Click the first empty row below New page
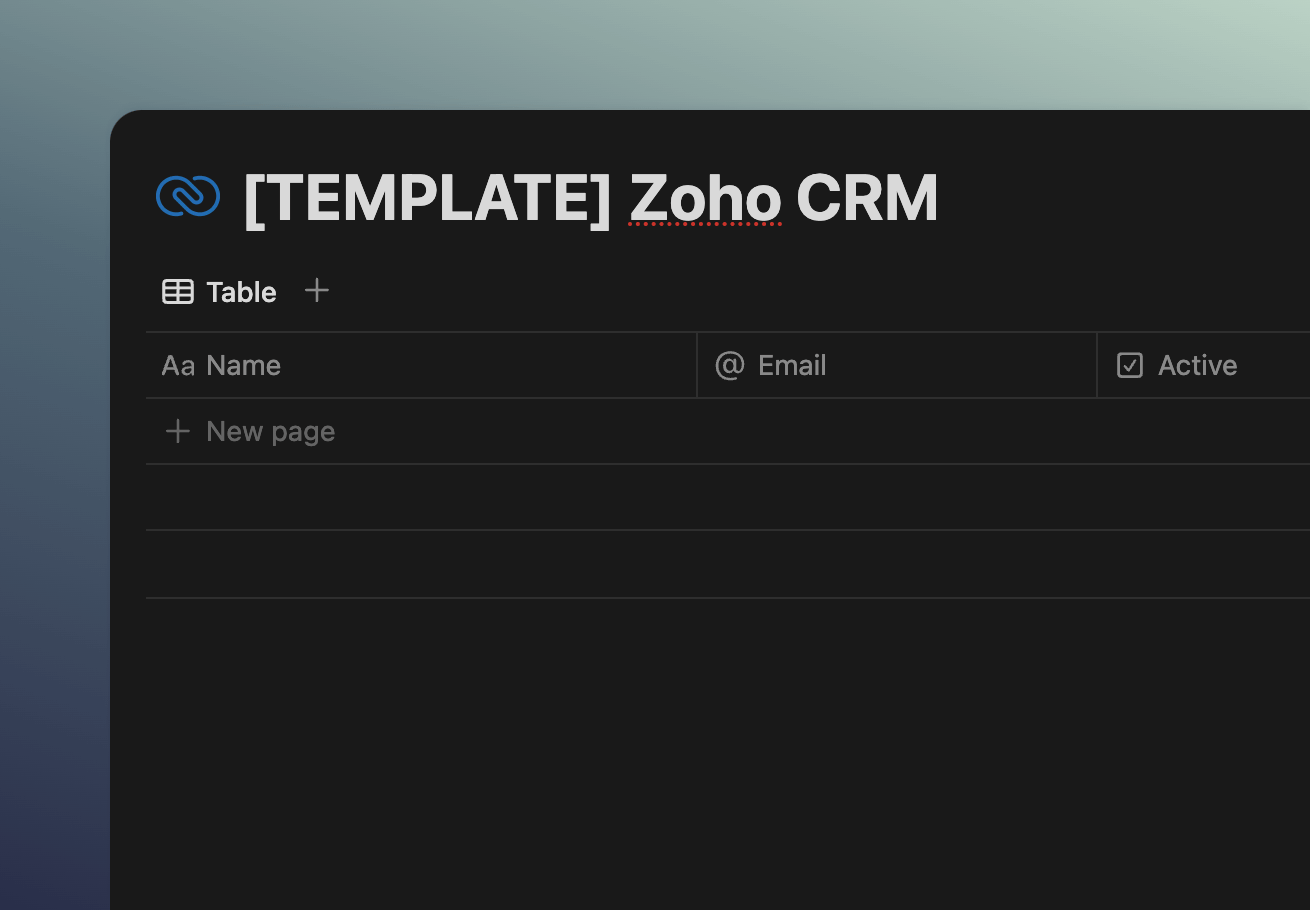Screen dimensions: 1310x910 click(728, 497)
